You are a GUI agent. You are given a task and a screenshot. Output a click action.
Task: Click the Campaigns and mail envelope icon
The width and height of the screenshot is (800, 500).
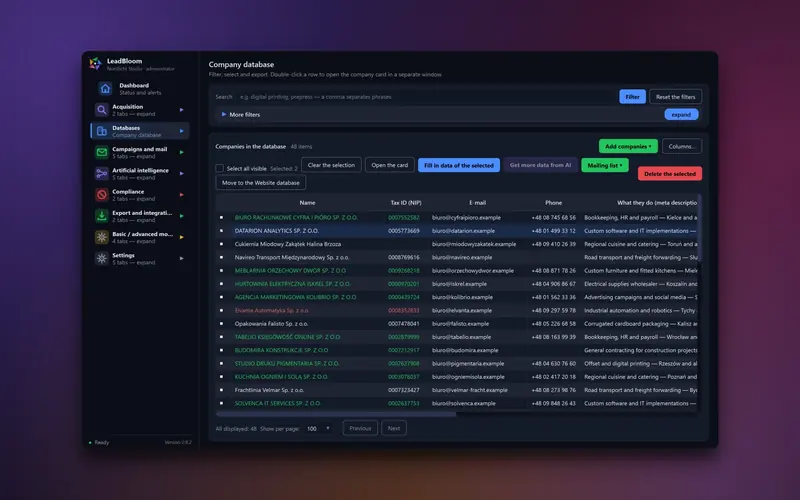click(x=102, y=153)
